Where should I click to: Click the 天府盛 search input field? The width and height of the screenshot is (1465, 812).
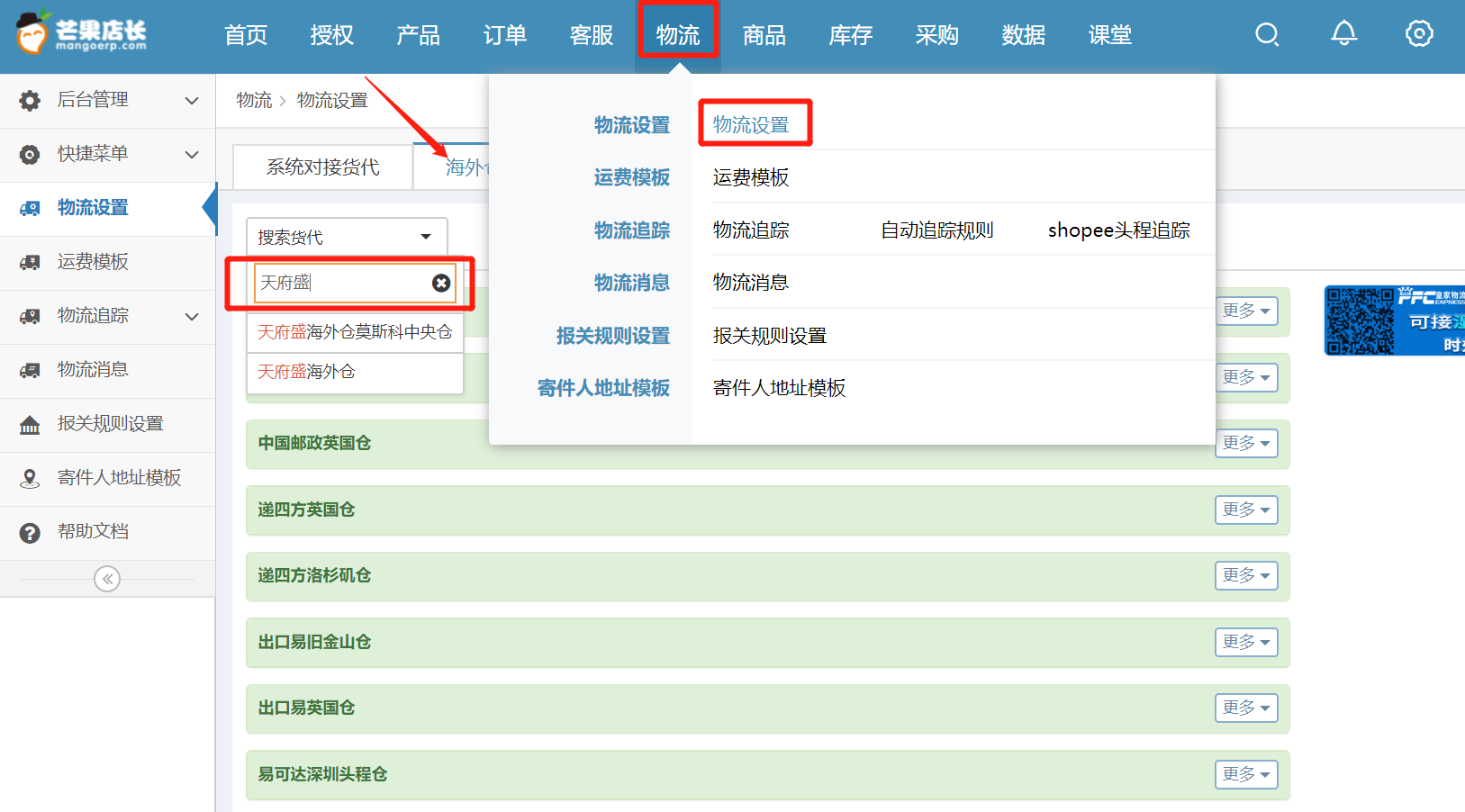tap(342, 283)
